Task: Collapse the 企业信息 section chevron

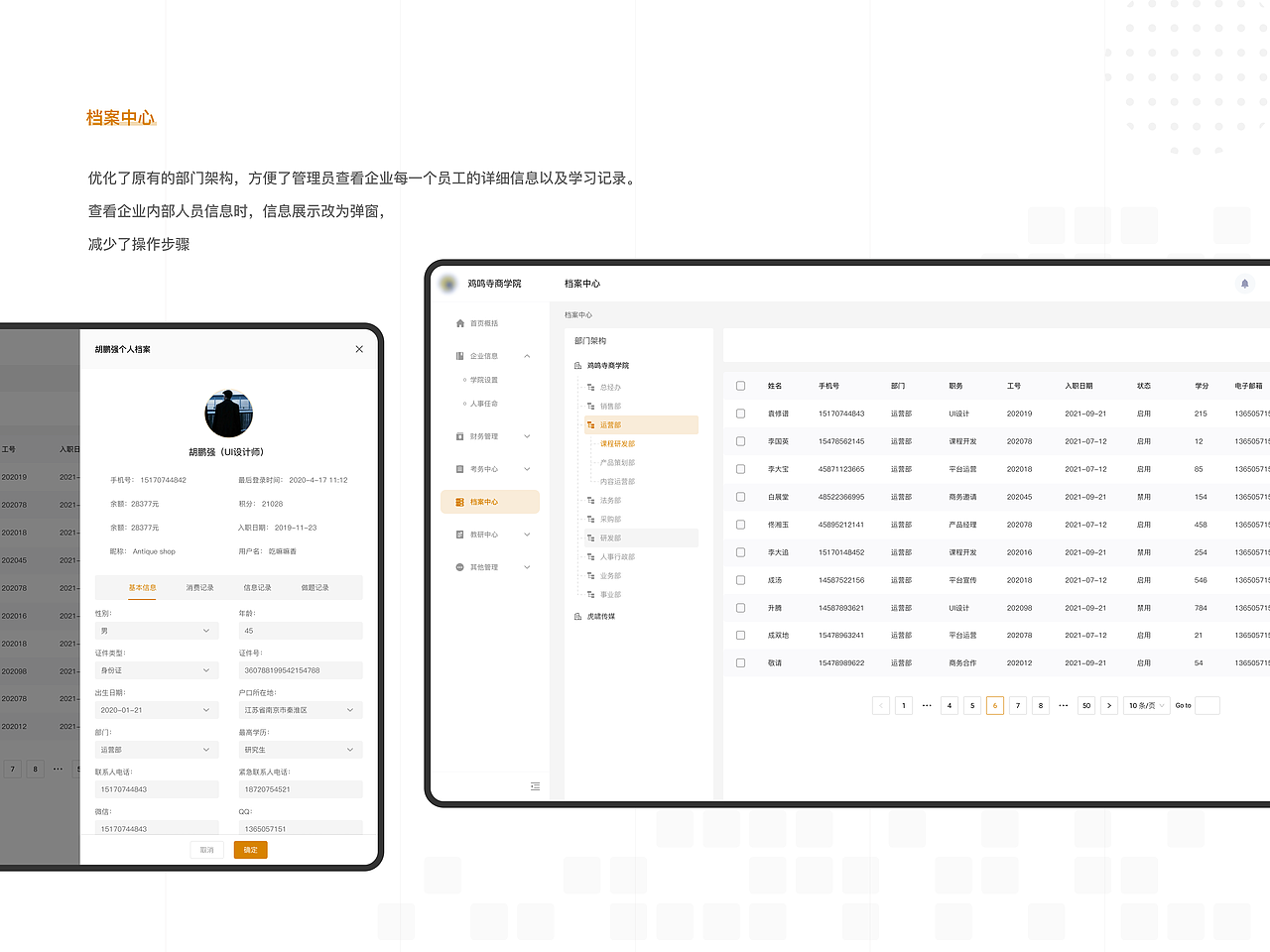Action: pyautogui.click(x=527, y=355)
